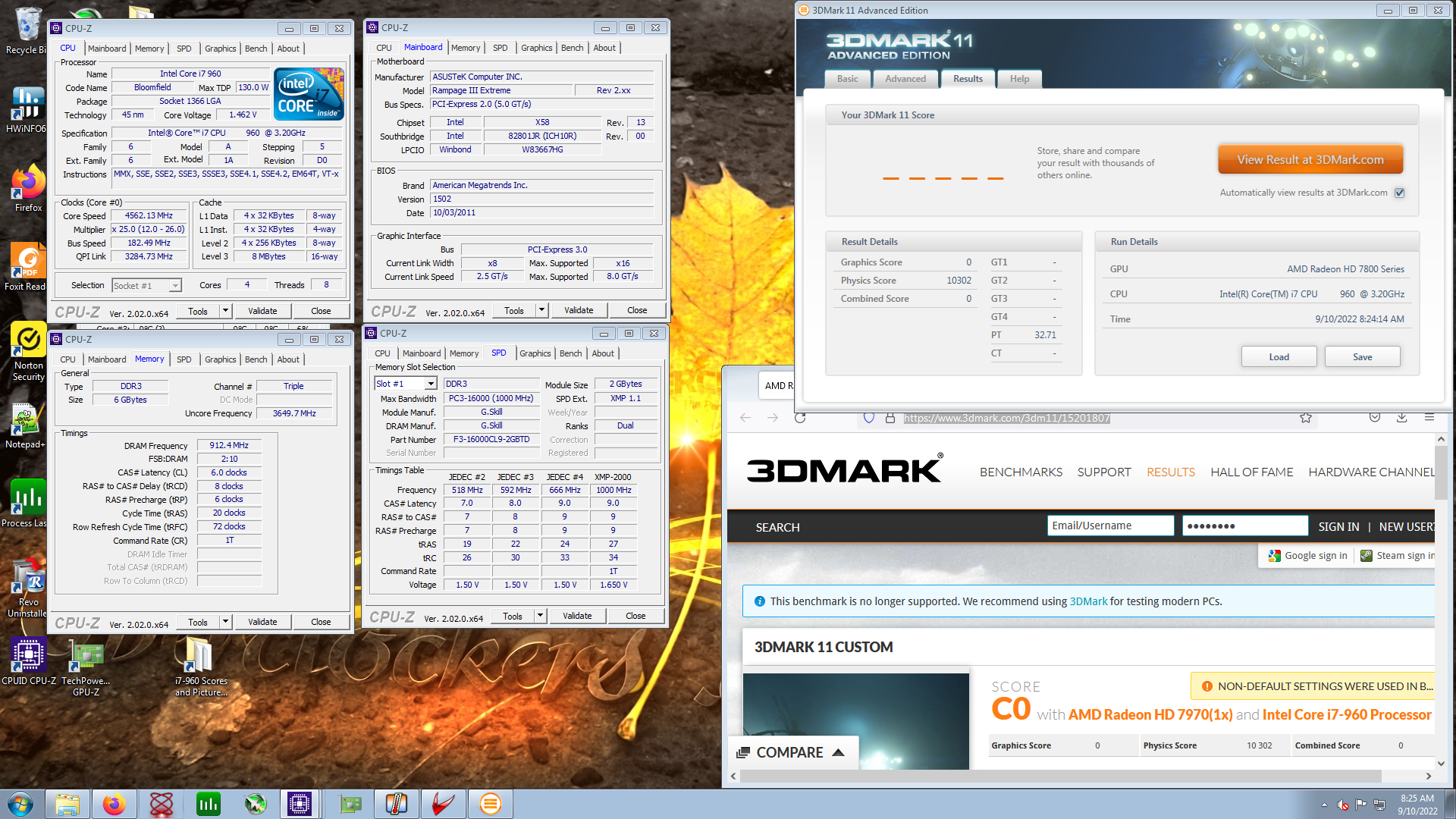Open About tab in CPU-Z SPD window
This screenshot has height=819, width=1456.
click(x=603, y=353)
